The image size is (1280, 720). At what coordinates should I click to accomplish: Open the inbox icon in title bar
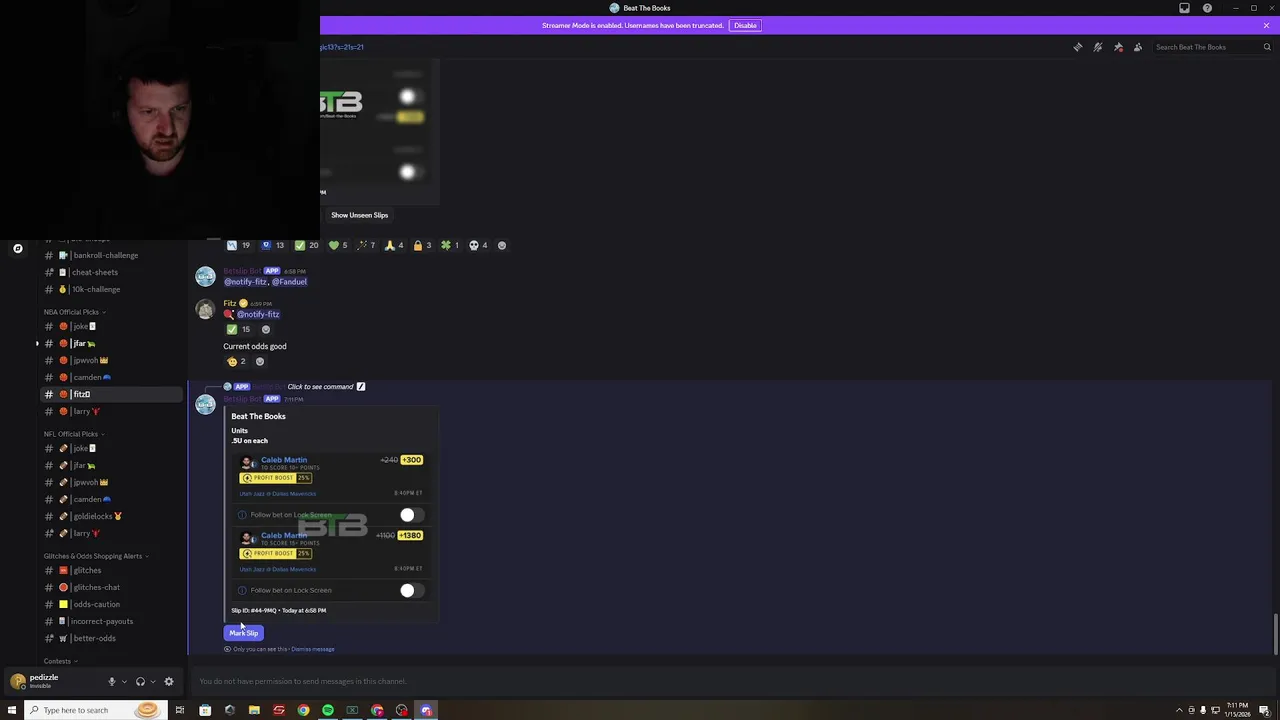tap(1185, 8)
